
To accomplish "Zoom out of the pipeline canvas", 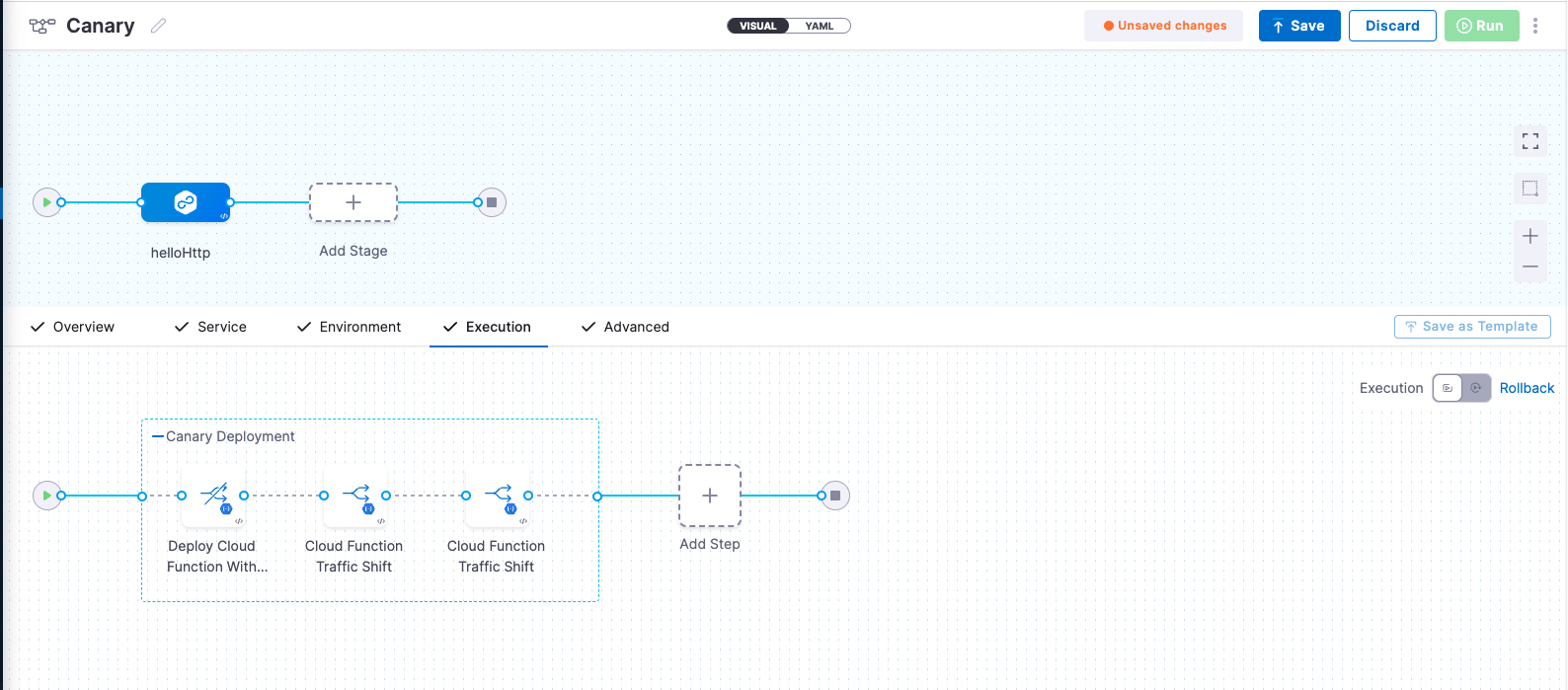I will (x=1529, y=267).
